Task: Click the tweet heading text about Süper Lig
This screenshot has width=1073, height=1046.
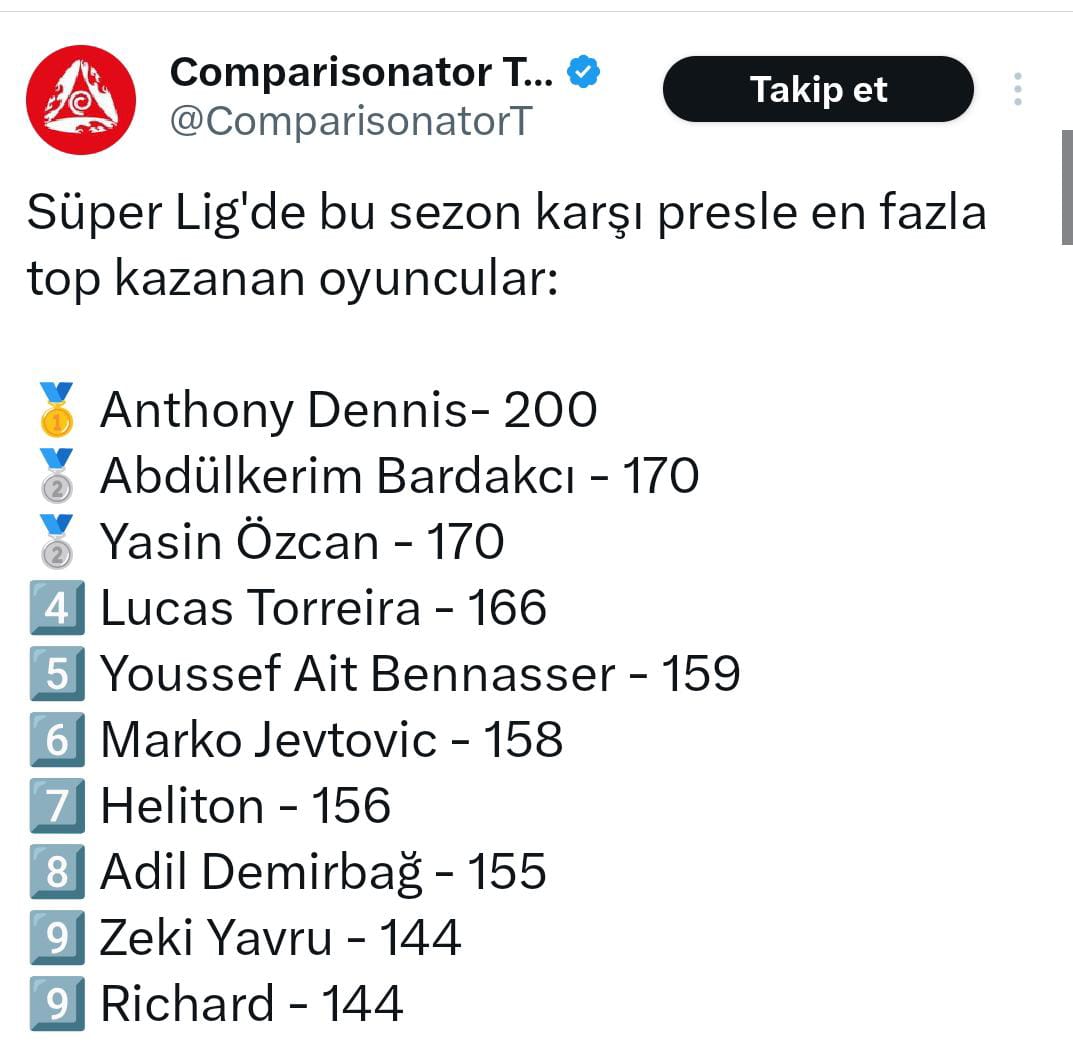Action: [506, 246]
